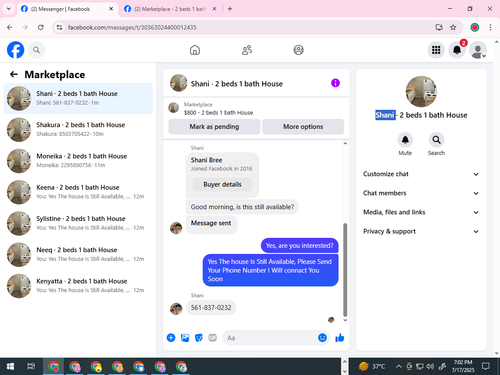Expand the Privacy & support section
Viewport: 500px width, 375px height.
[x=421, y=231]
